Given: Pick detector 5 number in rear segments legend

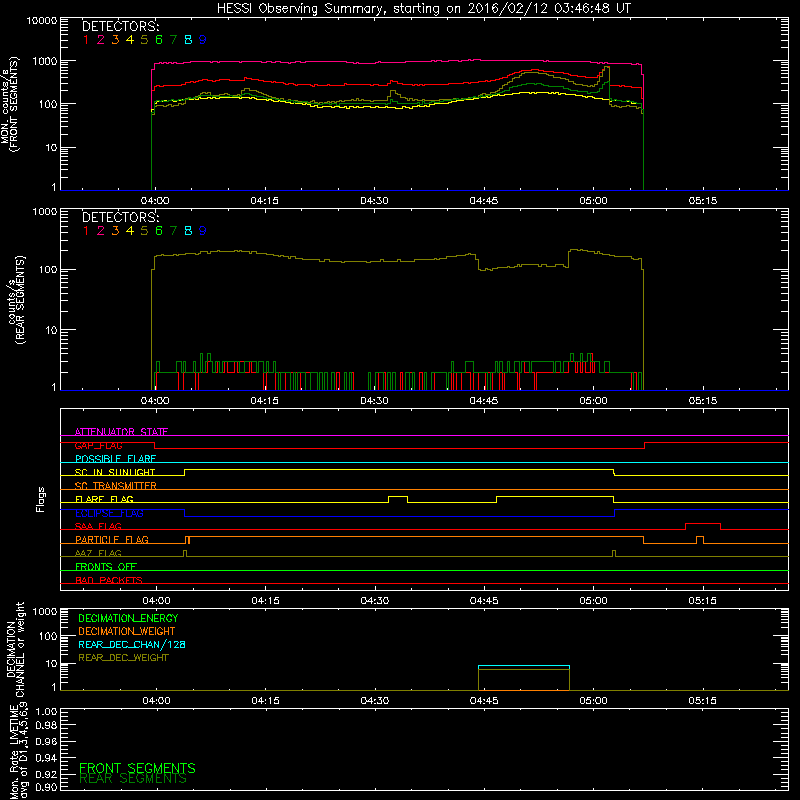Looking at the screenshot, I should [x=144, y=231].
